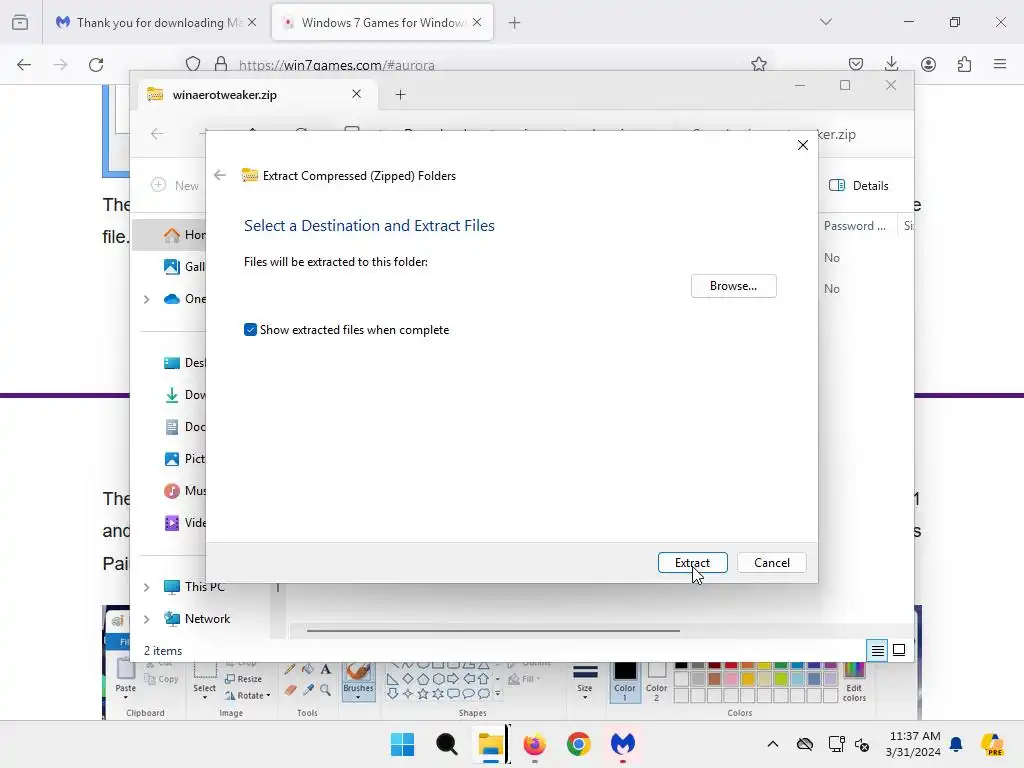Open the Windows Start menu
Viewport: 1024px width, 768px height.
tap(402, 744)
